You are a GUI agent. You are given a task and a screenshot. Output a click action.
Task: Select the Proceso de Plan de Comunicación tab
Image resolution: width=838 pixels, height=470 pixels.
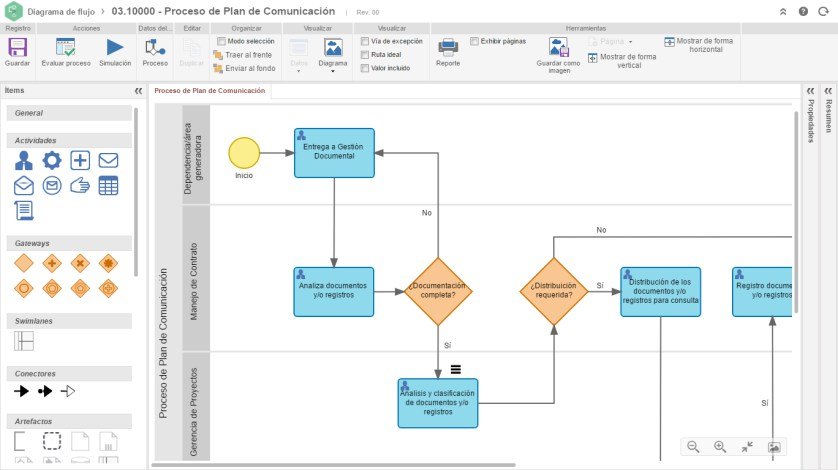(210, 91)
